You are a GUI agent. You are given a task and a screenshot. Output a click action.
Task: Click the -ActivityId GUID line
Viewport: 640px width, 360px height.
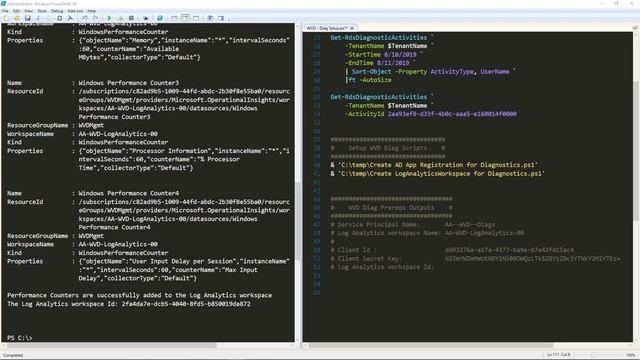click(x=431, y=114)
